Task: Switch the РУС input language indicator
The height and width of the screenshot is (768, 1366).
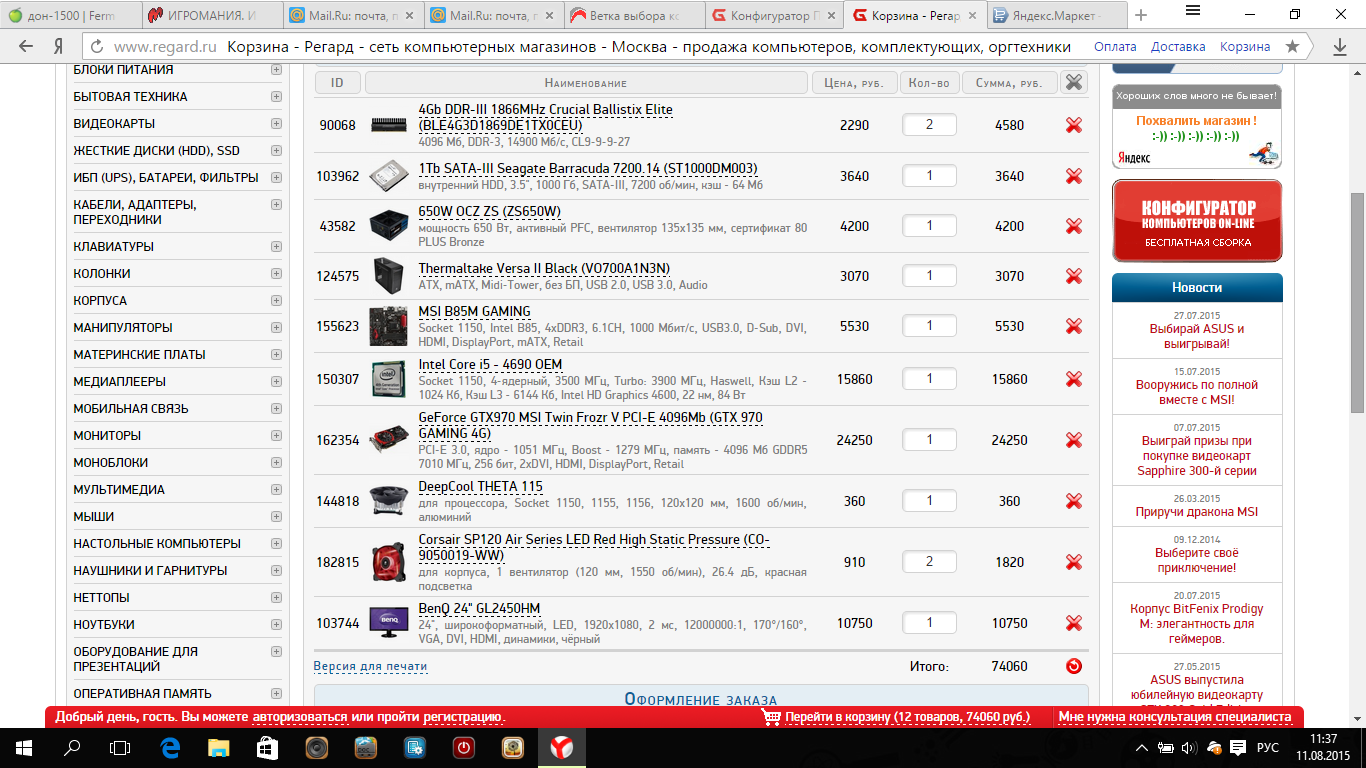Action: coord(1267,748)
